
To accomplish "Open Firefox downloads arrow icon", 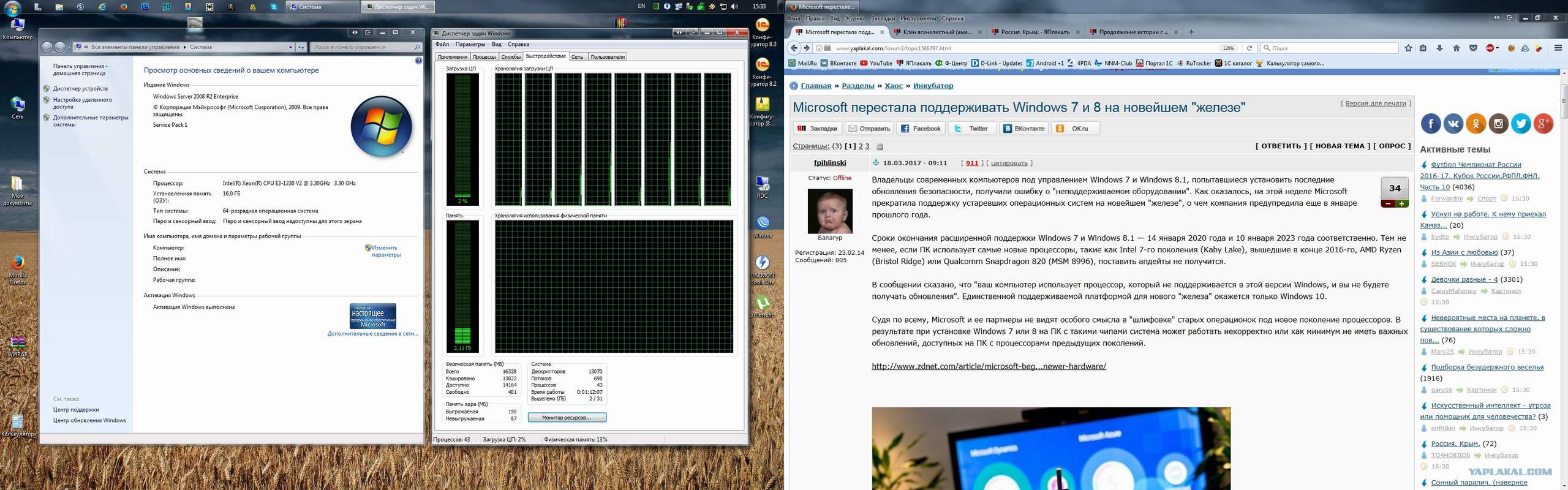I will (1439, 48).
